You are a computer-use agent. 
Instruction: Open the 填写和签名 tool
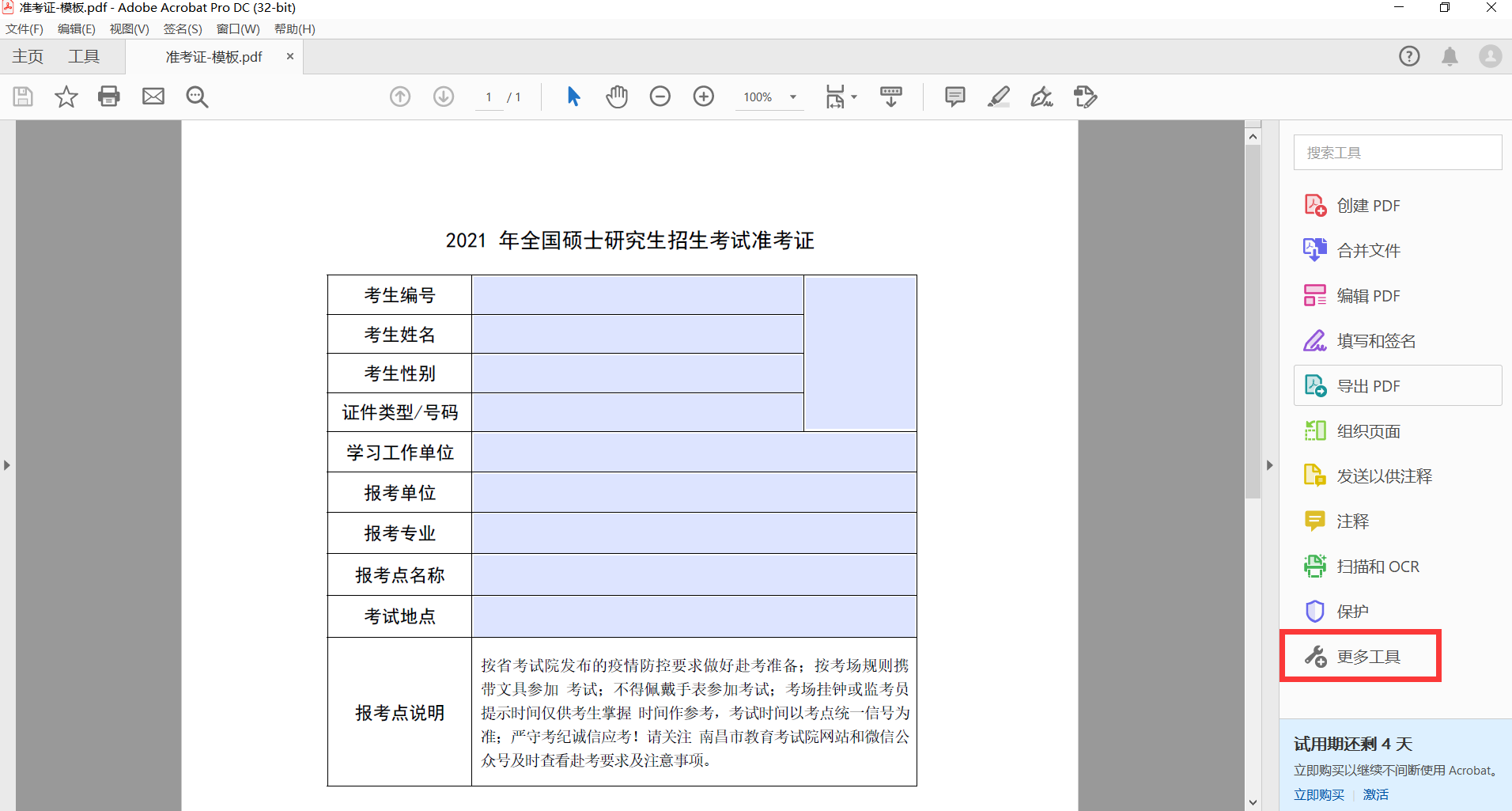click(1397, 341)
